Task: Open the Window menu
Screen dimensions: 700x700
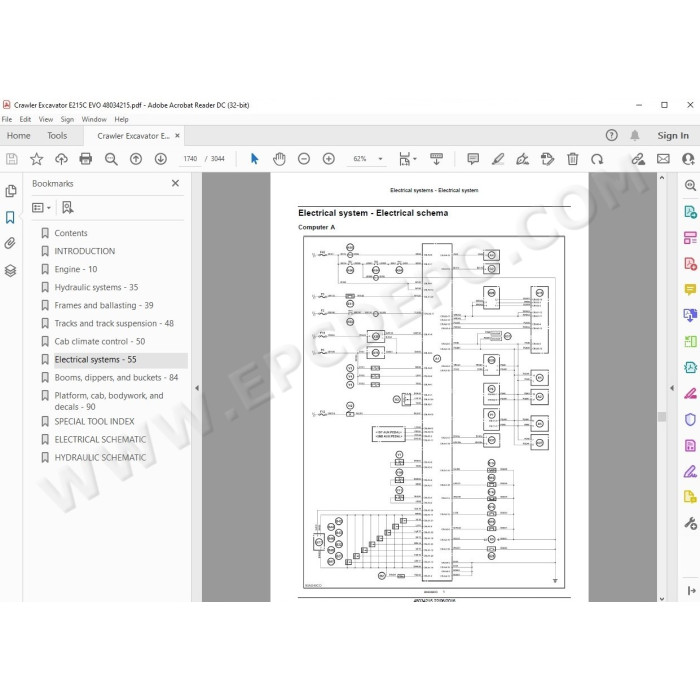Action: (x=94, y=119)
